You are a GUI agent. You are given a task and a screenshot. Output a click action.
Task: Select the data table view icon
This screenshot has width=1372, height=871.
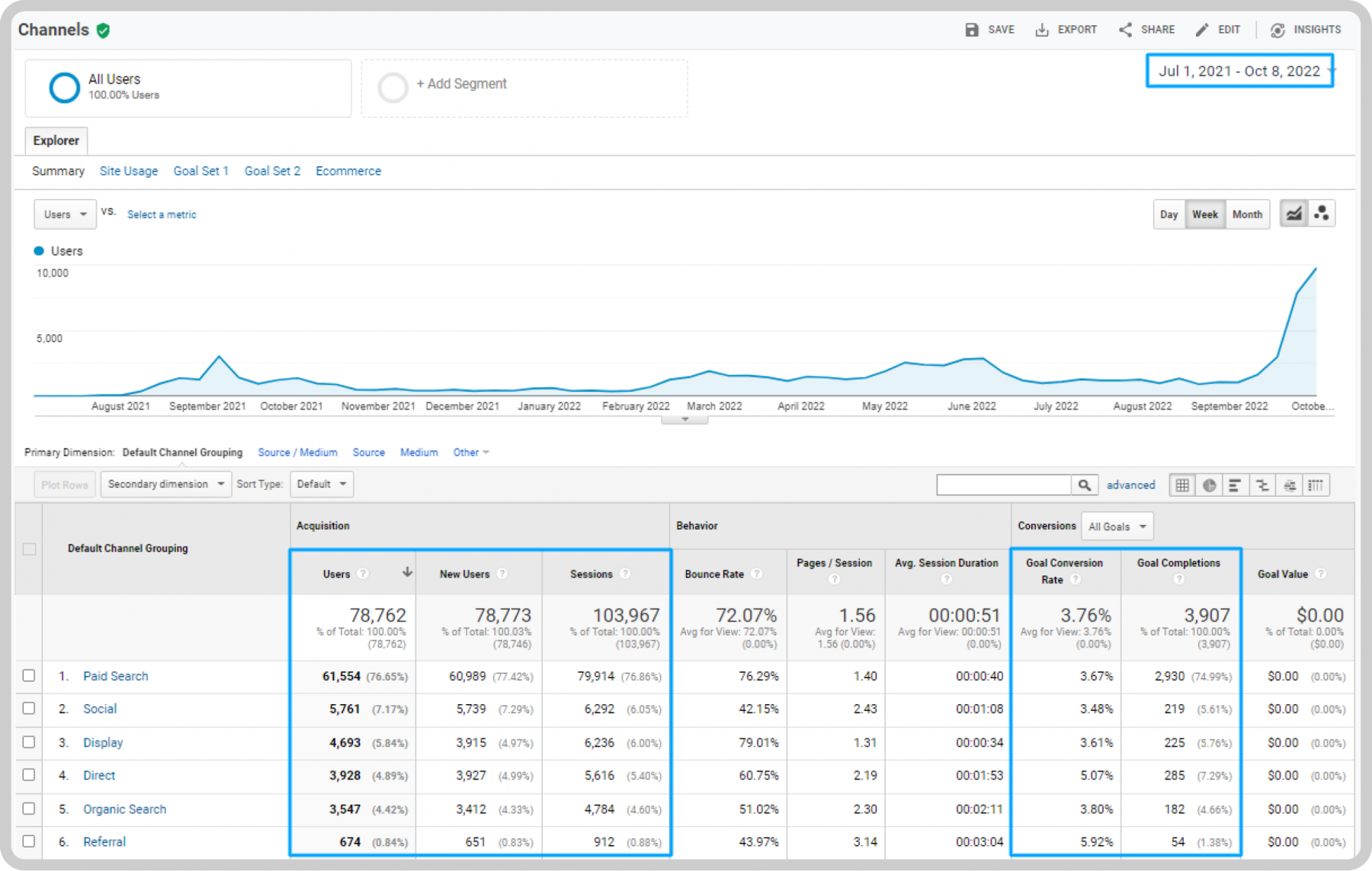point(1182,485)
